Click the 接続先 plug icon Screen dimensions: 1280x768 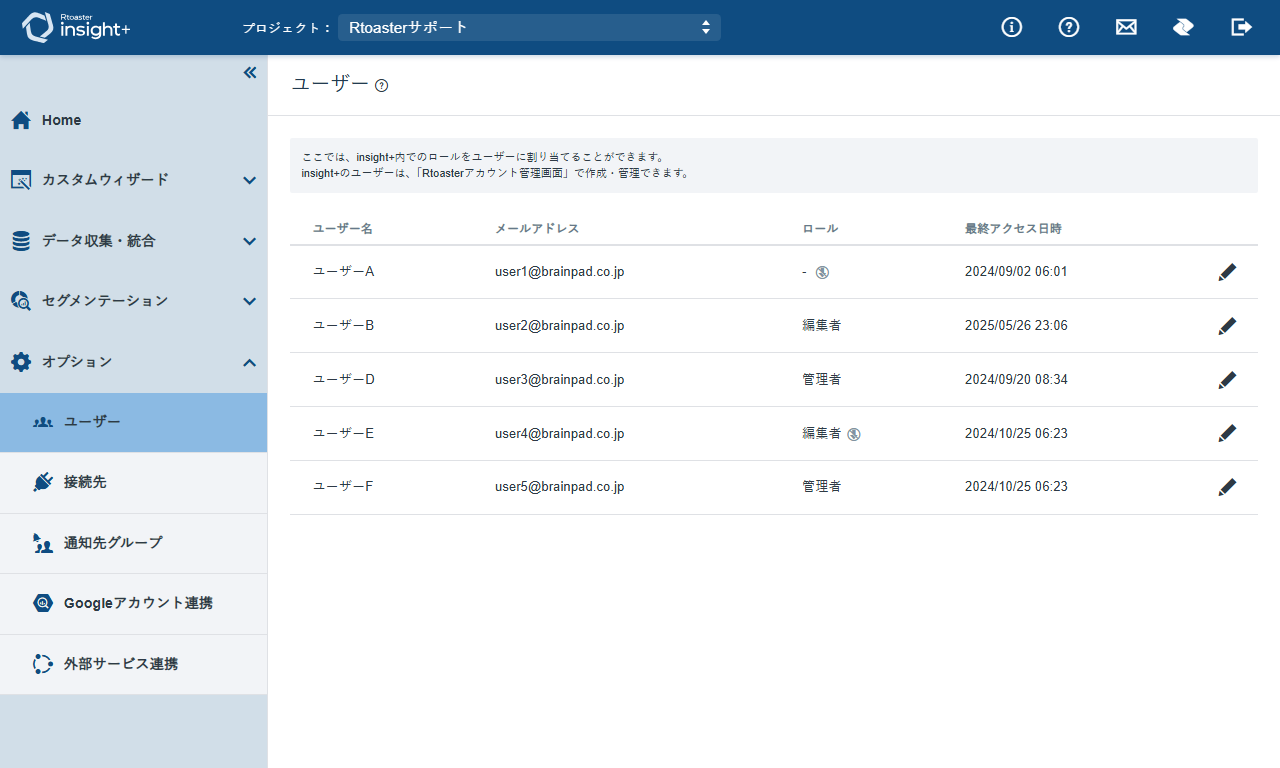coord(43,482)
